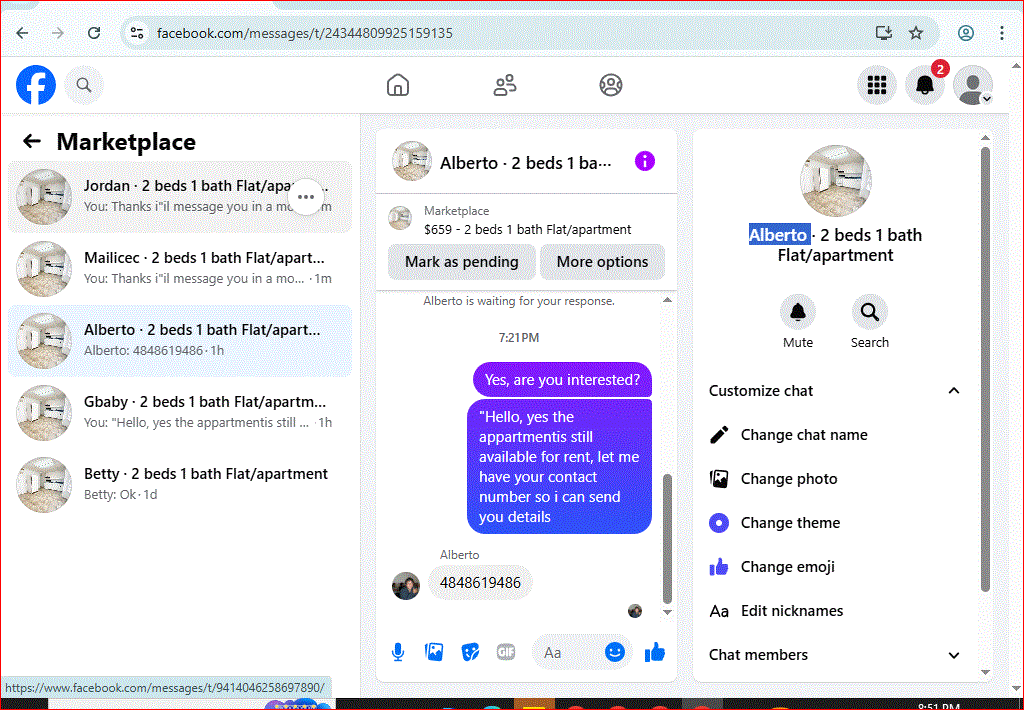Click the large listing photo in info panel

(x=835, y=181)
